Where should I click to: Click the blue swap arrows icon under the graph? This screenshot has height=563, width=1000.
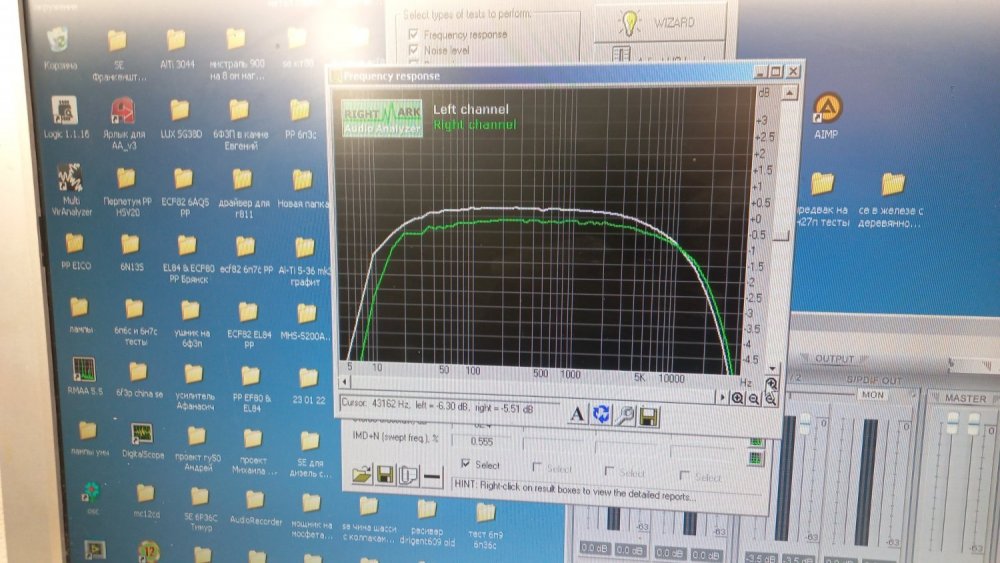coord(601,414)
